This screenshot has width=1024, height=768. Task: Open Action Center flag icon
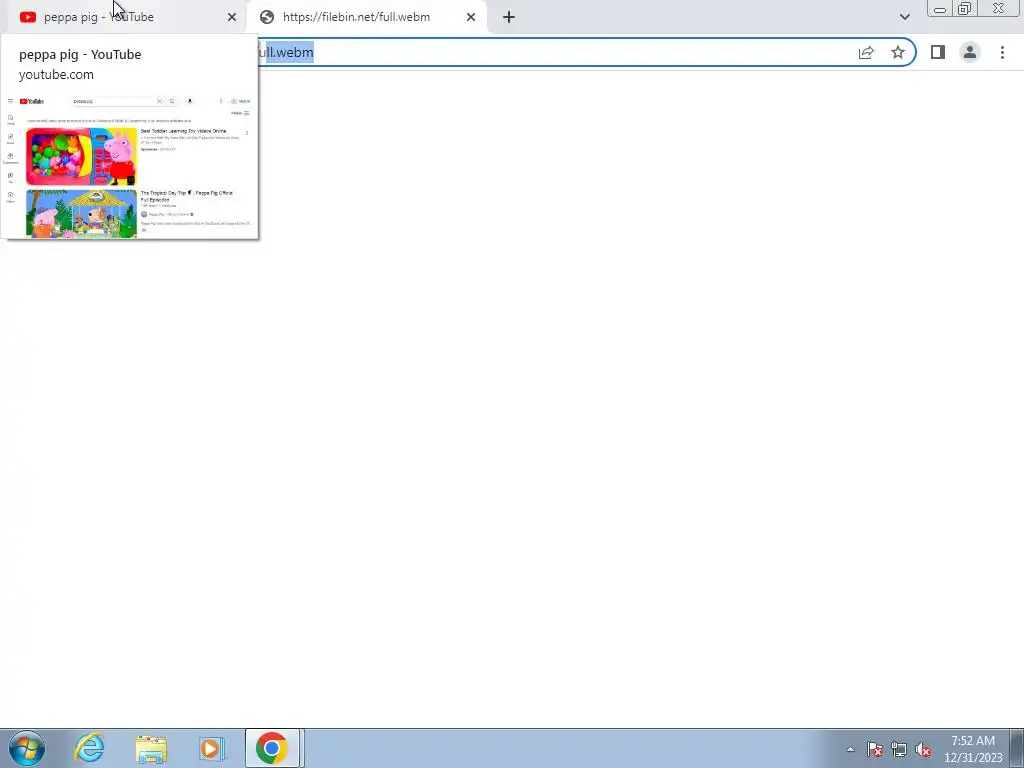[x=875, y=749]
